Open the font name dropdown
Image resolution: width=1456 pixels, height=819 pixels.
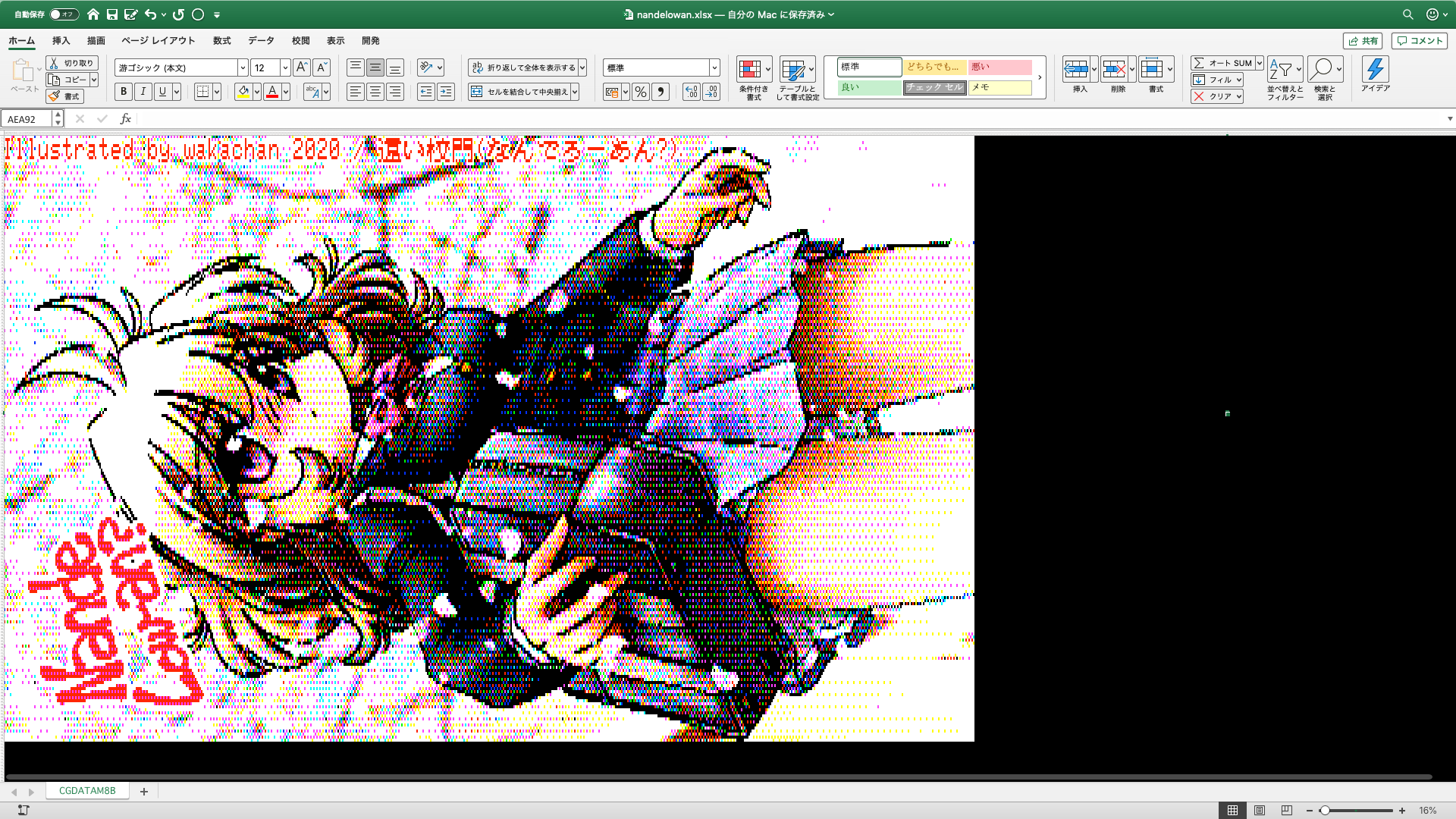[x=243, y=67]
